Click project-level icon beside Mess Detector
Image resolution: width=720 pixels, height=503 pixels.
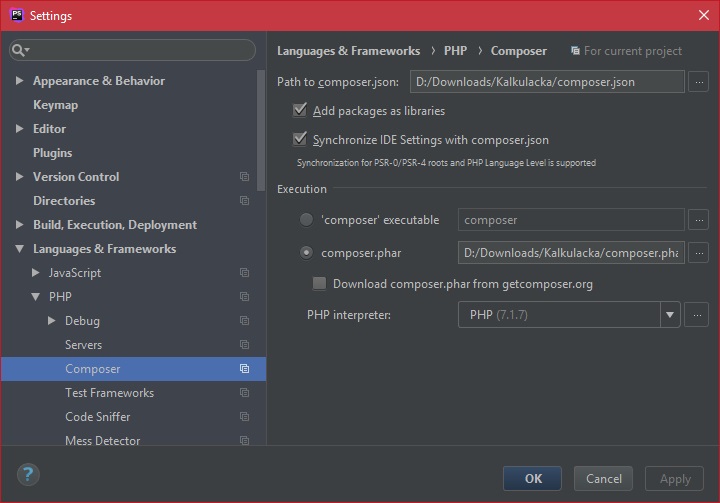(x=244, y=441)
